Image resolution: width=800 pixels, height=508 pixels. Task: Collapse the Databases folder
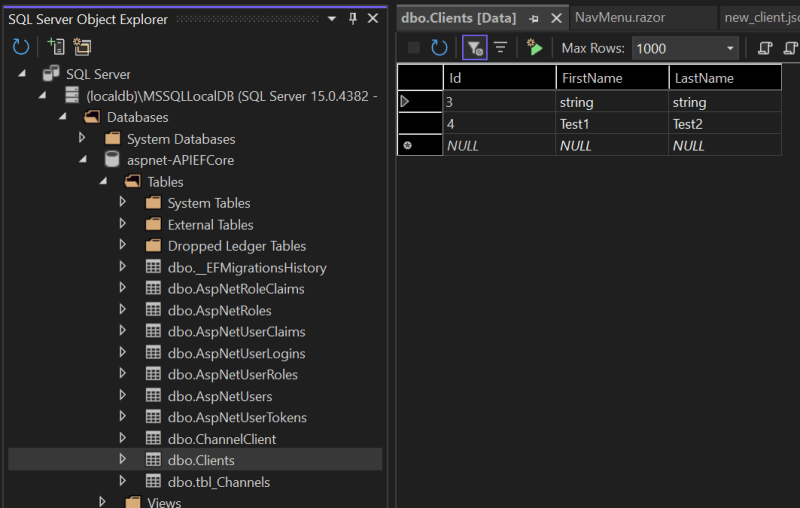click(x=63, y=117)
